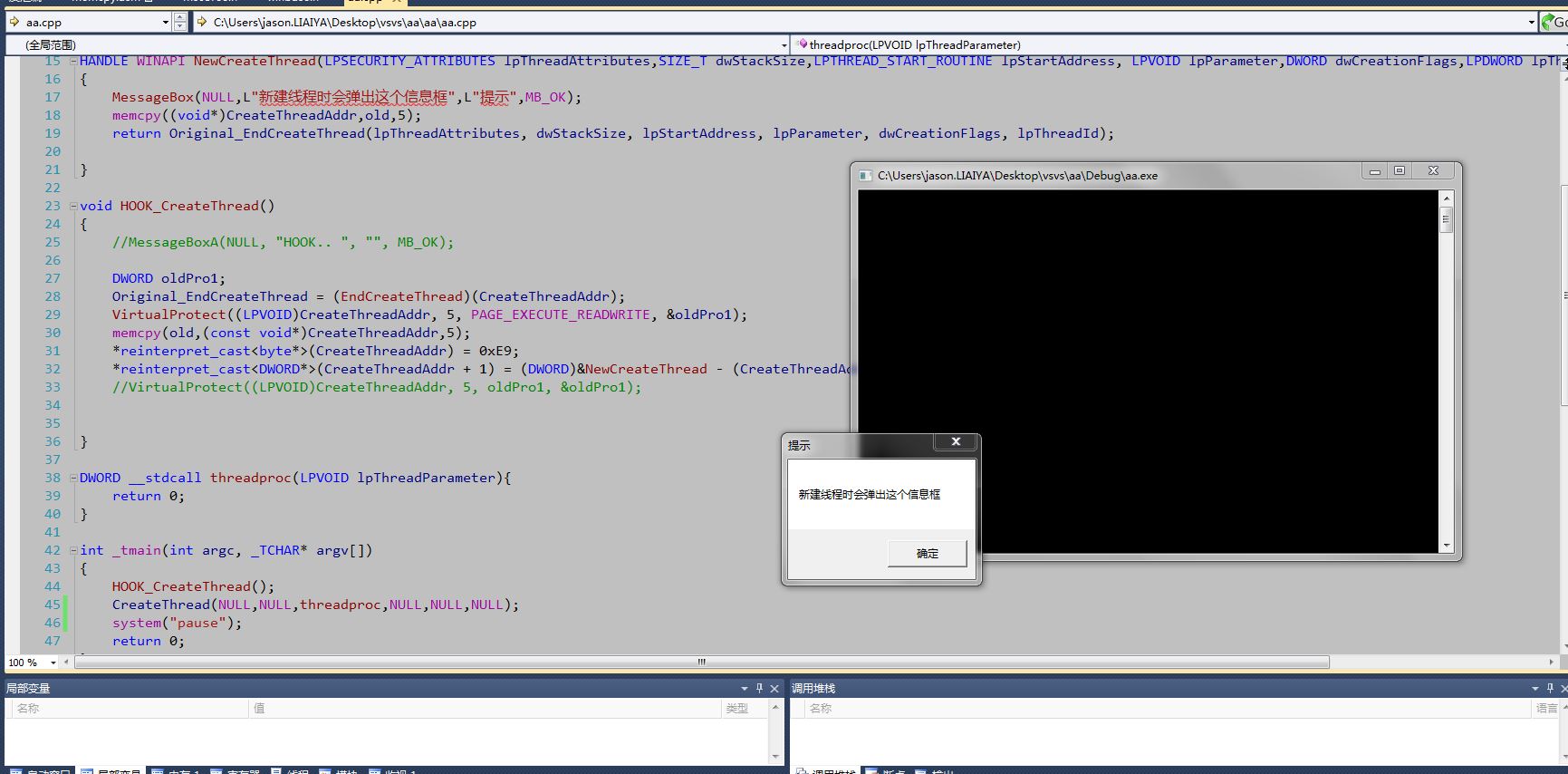Click 局部变量 panel scrollbar up arrow

coord(775,707)
